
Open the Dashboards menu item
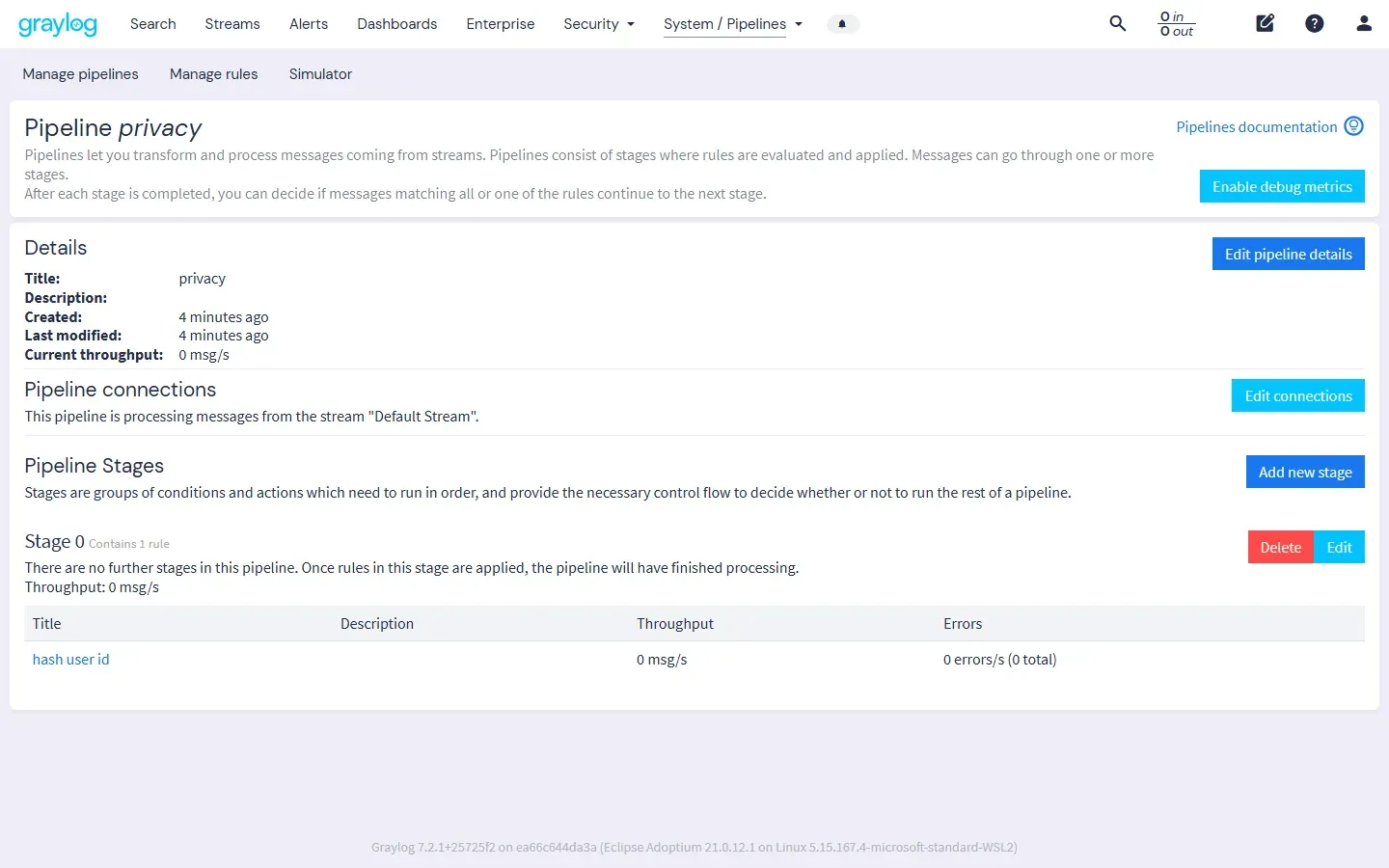[396, 24]
